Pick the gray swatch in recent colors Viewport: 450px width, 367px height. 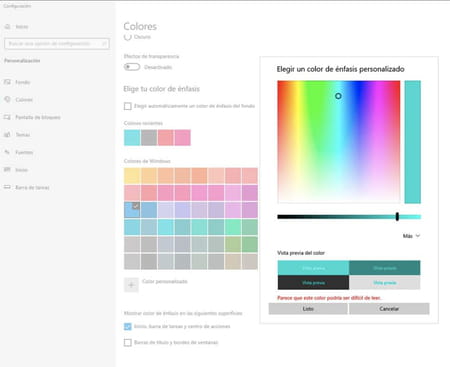(149, 138)
